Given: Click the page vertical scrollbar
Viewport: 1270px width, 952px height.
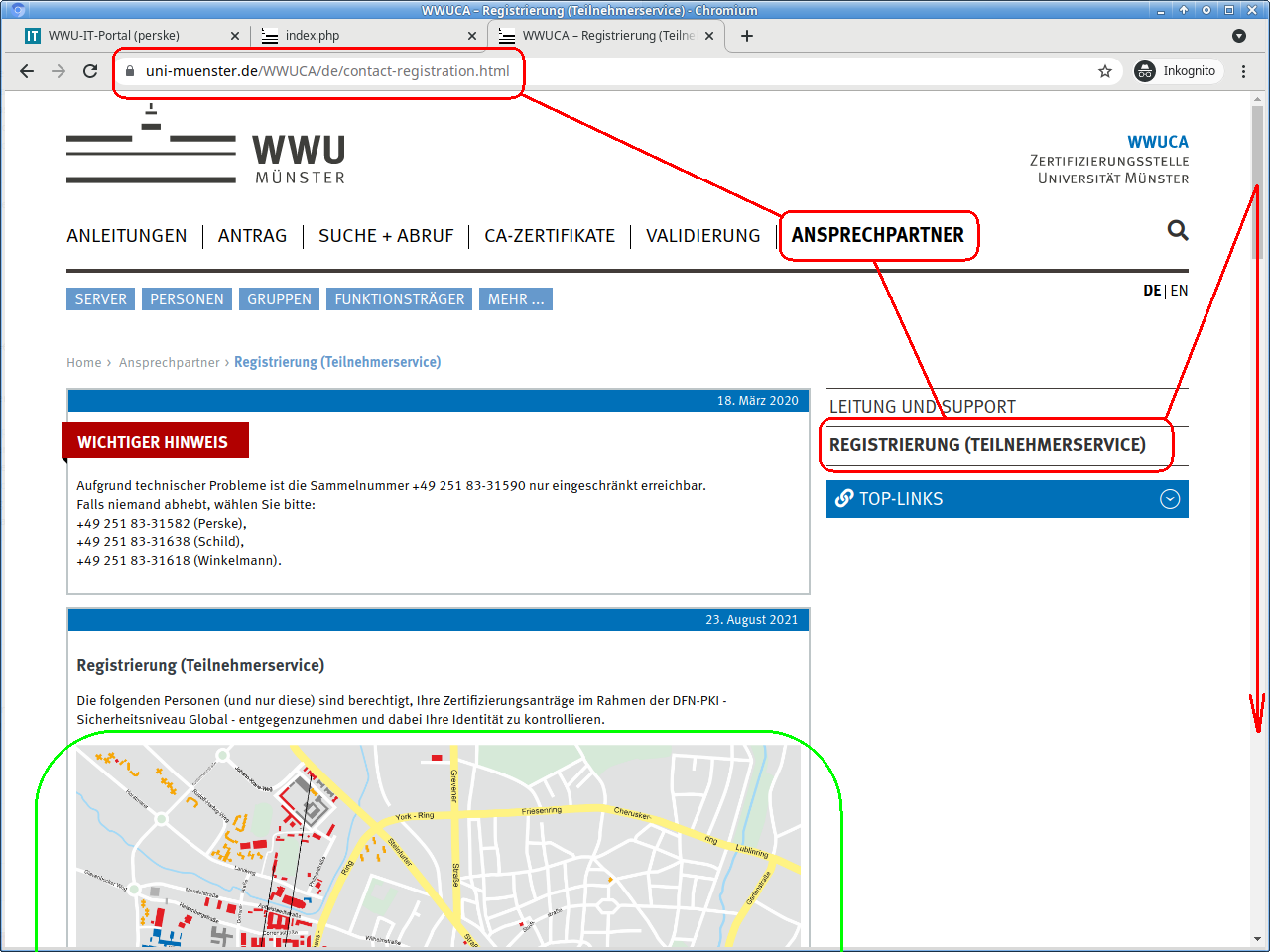Looking at the screenshot, I should [x=1257, y=496].
